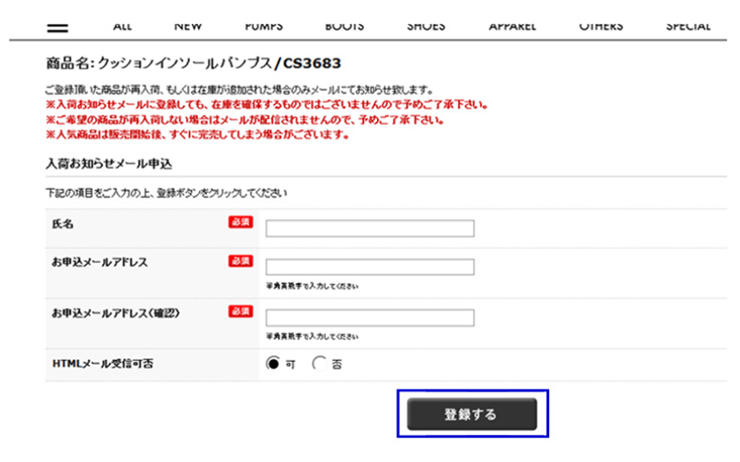Open the ALL category tab
The height and width of the screenshot is (462, 740).
tap(123, 26)
